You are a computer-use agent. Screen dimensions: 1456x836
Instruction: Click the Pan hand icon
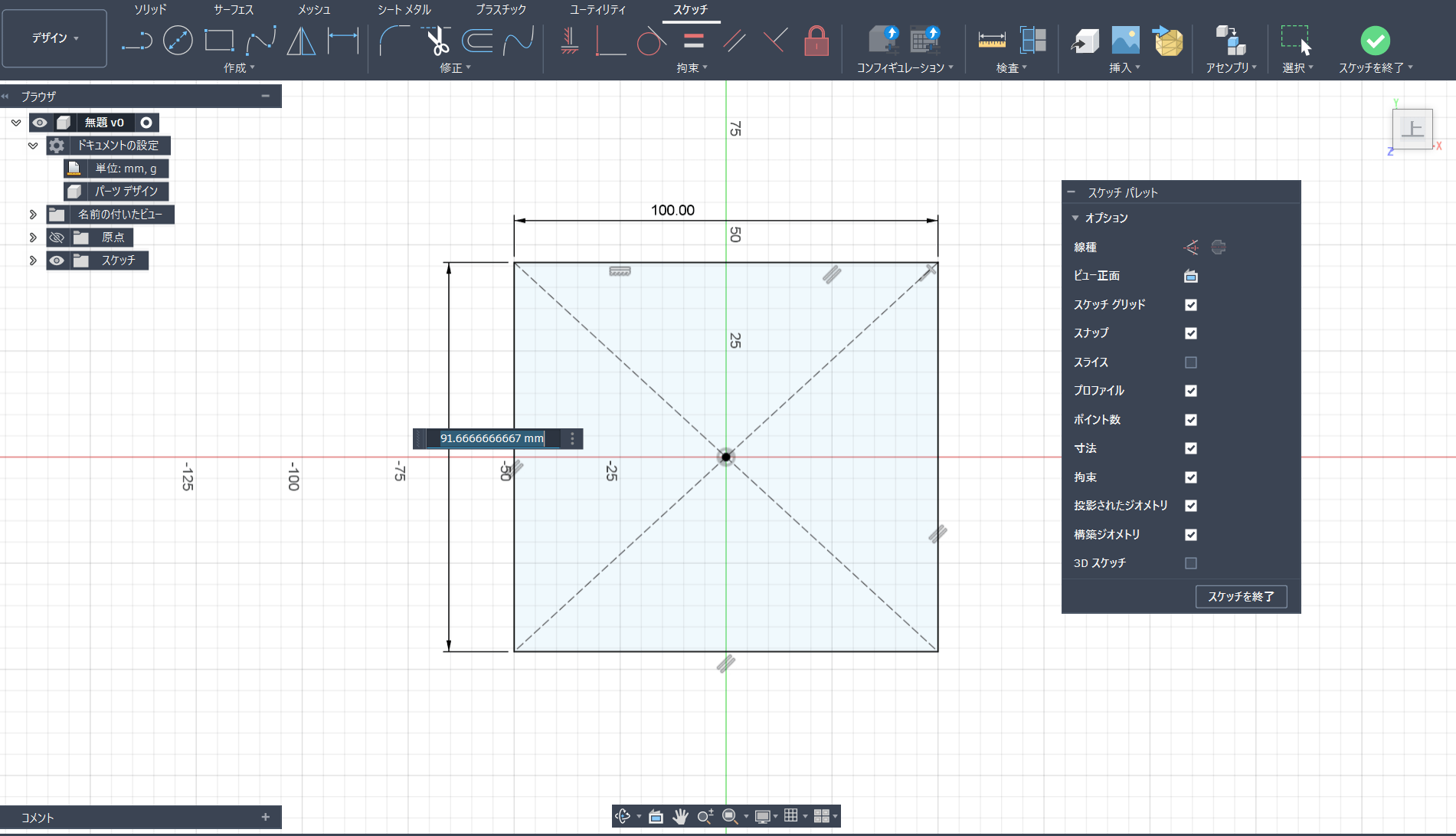click(680, 816)
